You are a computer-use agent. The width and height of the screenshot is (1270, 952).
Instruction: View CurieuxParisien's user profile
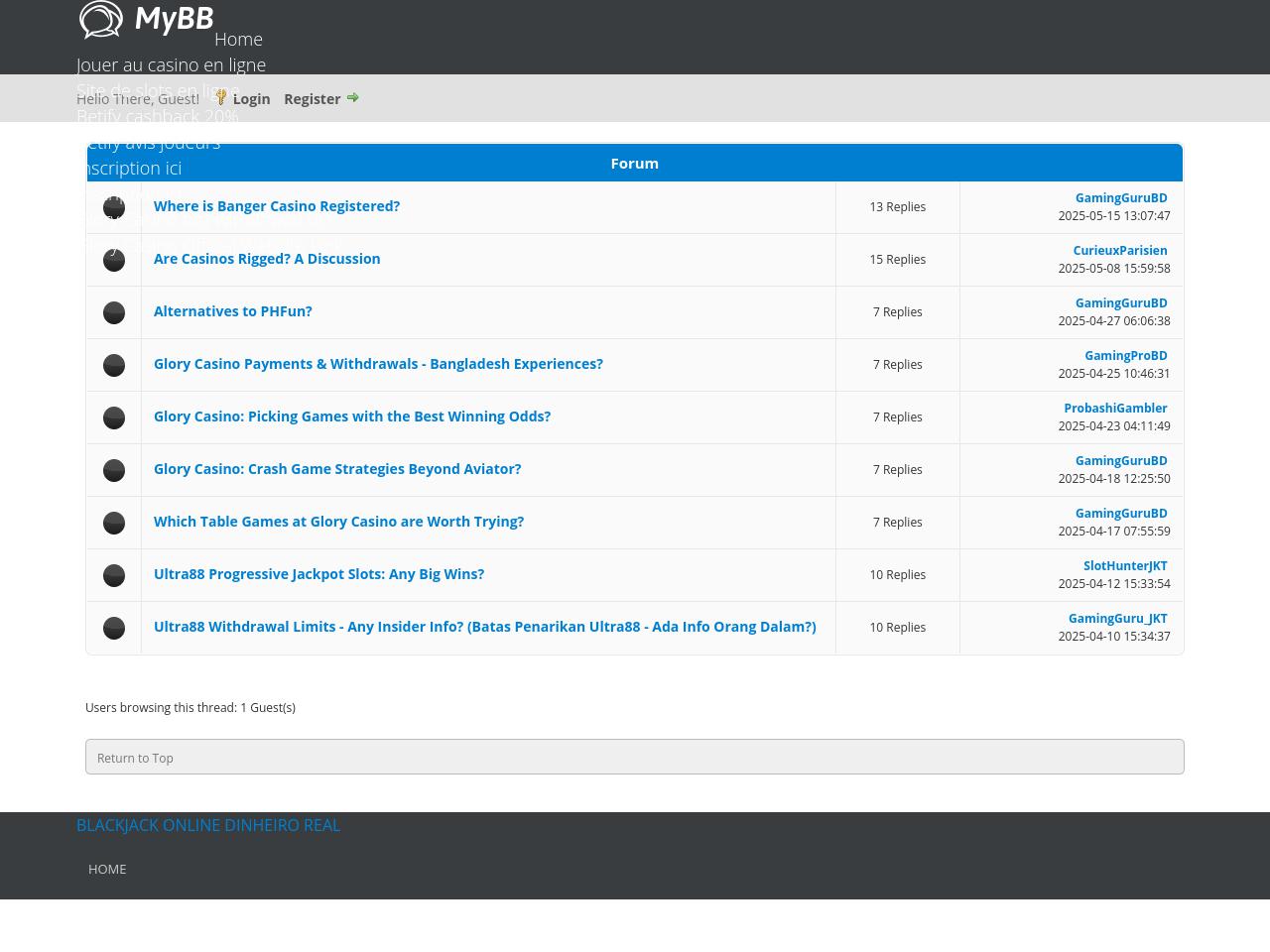coord(1119,251)
